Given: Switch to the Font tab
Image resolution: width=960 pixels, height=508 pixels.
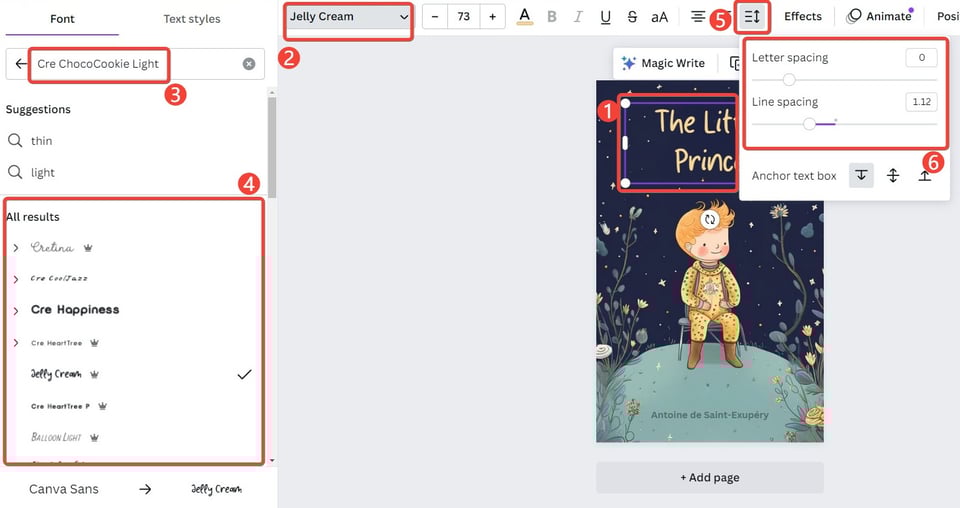Looking at the screenshot, I should (62, 19).
